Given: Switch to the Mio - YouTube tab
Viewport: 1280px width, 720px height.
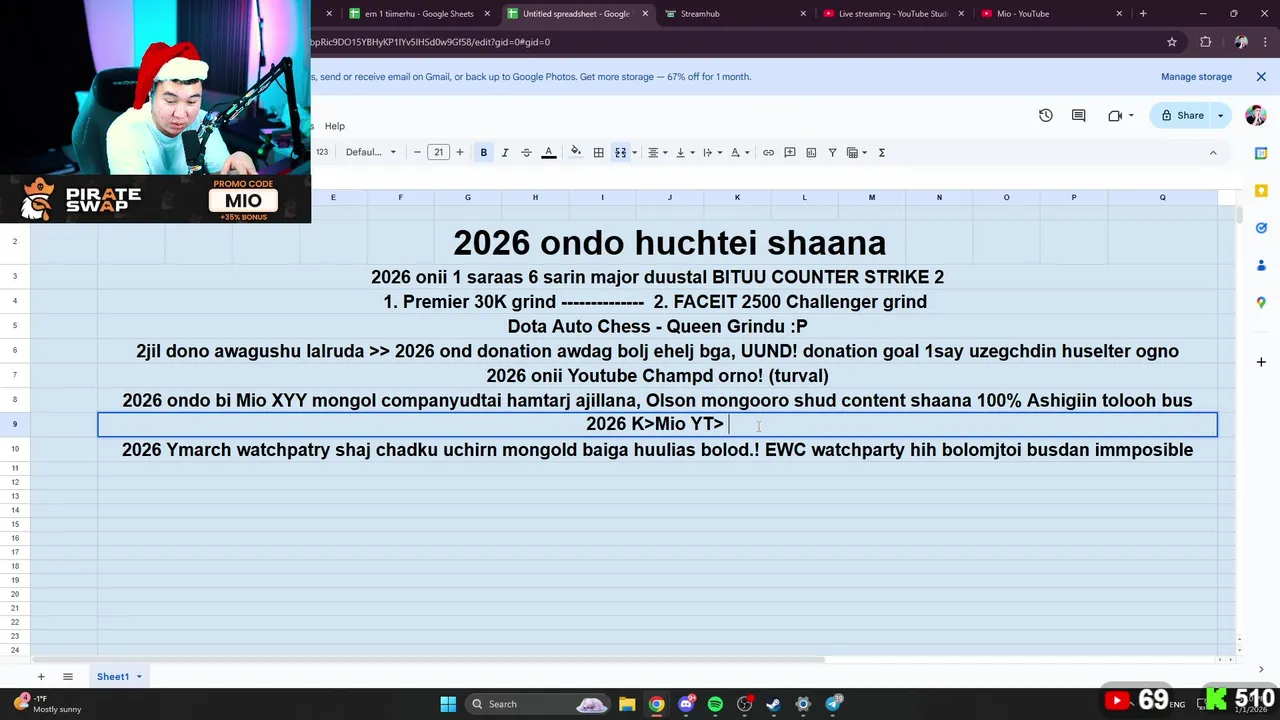Looking at the screenshot, I should (1050, 14).
